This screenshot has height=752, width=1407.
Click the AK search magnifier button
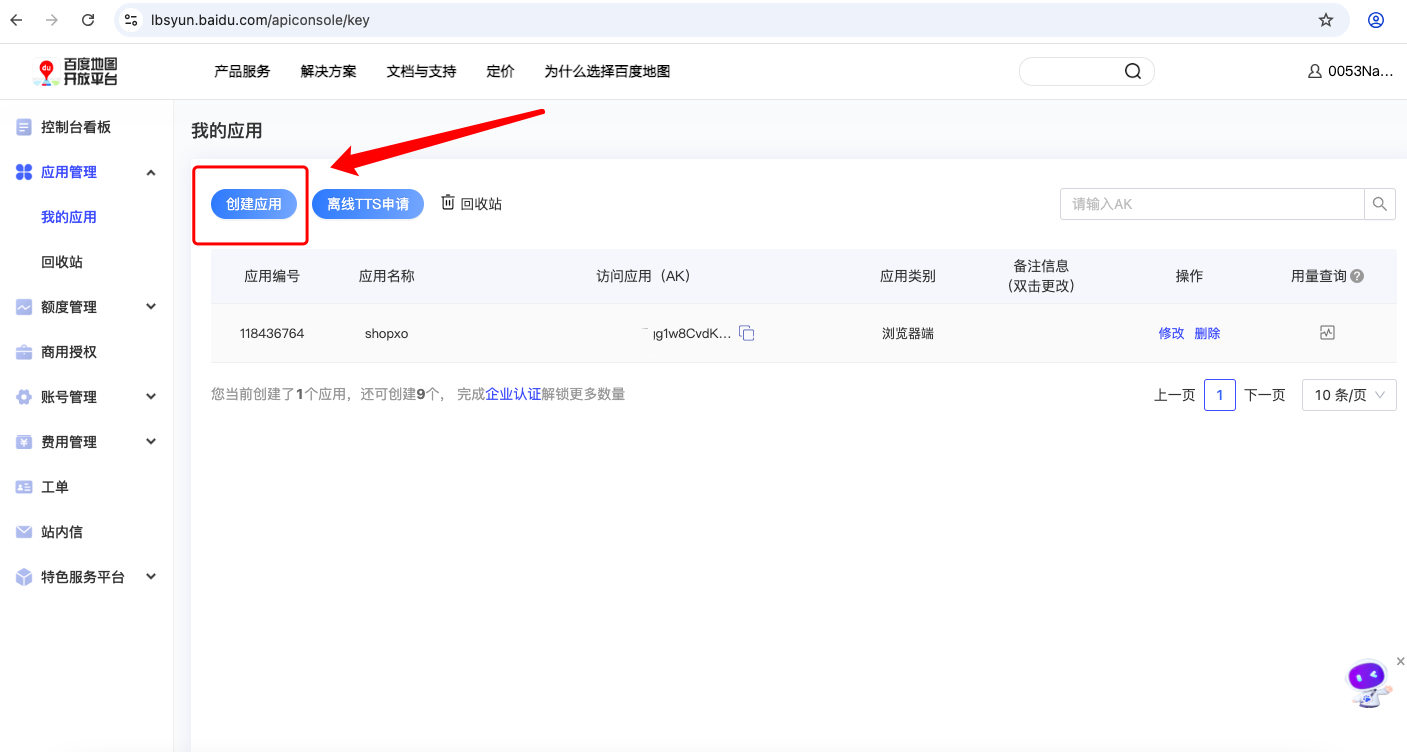pyautogui.click(x=1380, y=204)
